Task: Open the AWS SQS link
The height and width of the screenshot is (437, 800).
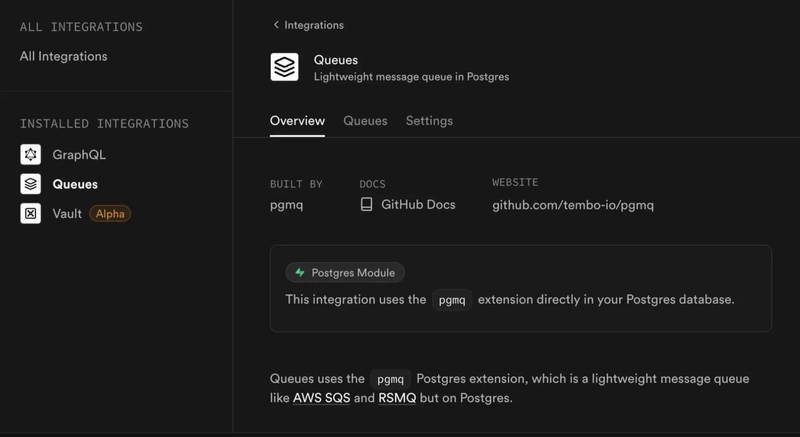Action: tap(321, 398)
